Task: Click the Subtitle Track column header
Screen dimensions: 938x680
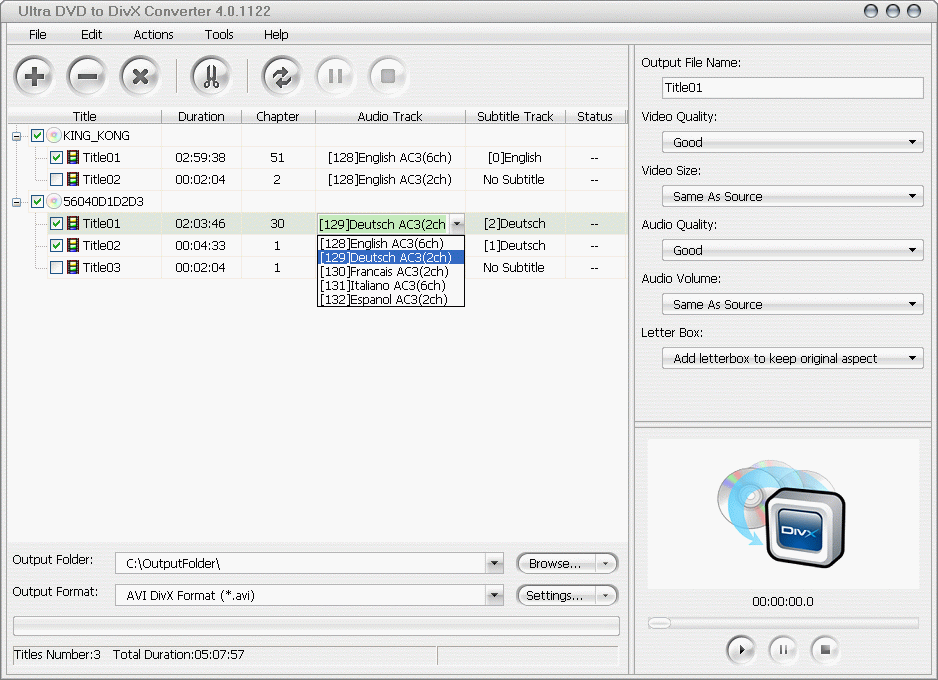Action: coord(515,117)
